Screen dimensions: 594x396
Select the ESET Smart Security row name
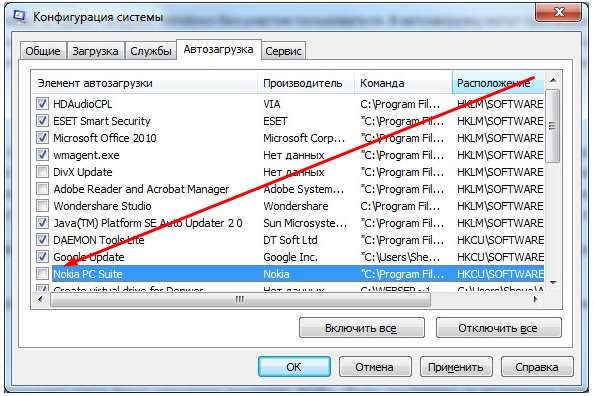pos(102,121)
